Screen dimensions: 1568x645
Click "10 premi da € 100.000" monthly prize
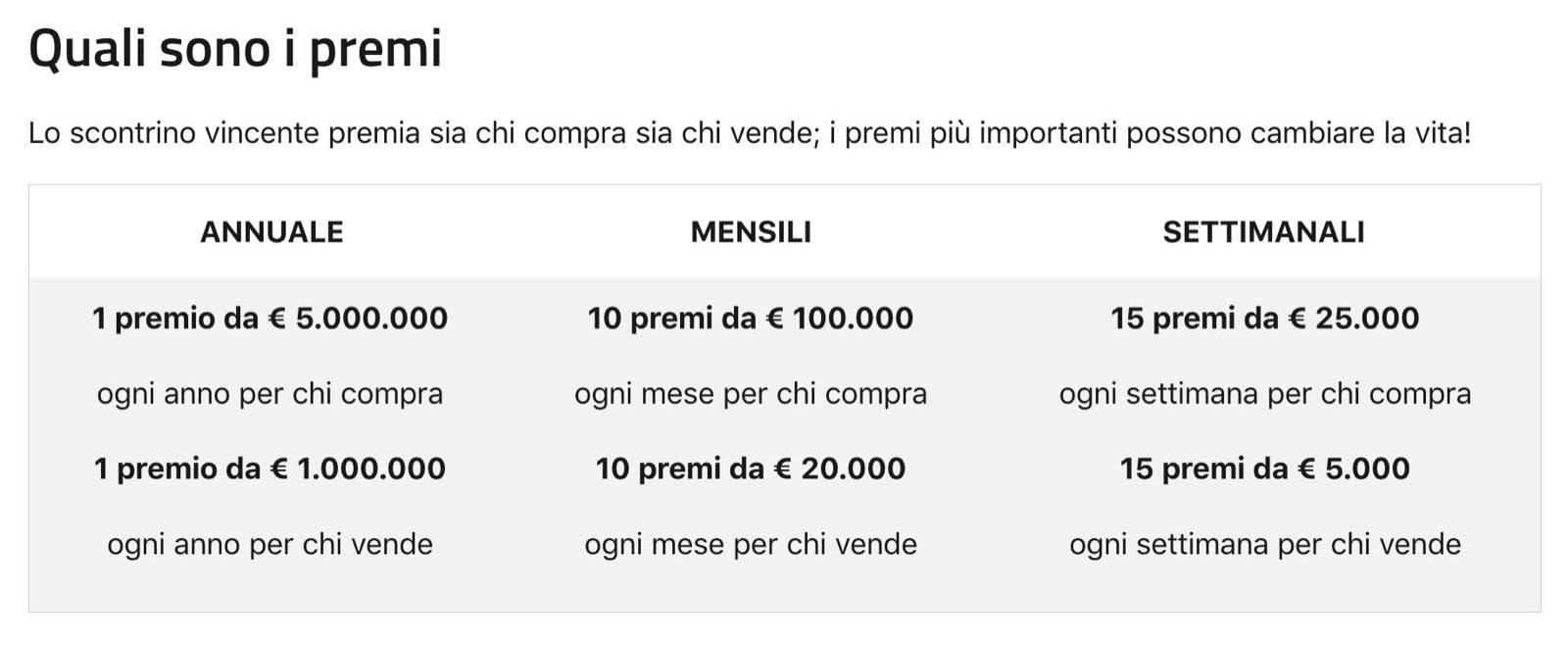[x=751, y=319]
